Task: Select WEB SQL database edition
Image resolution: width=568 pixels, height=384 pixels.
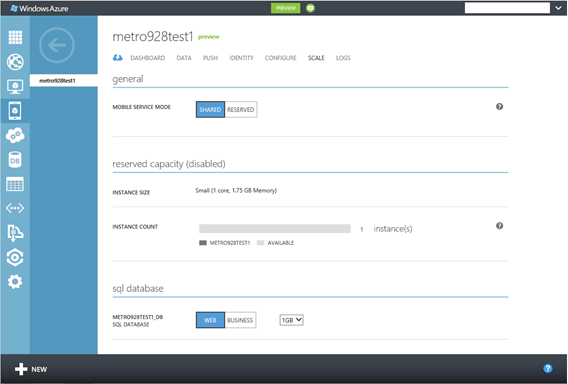Action: click(210, 320)
